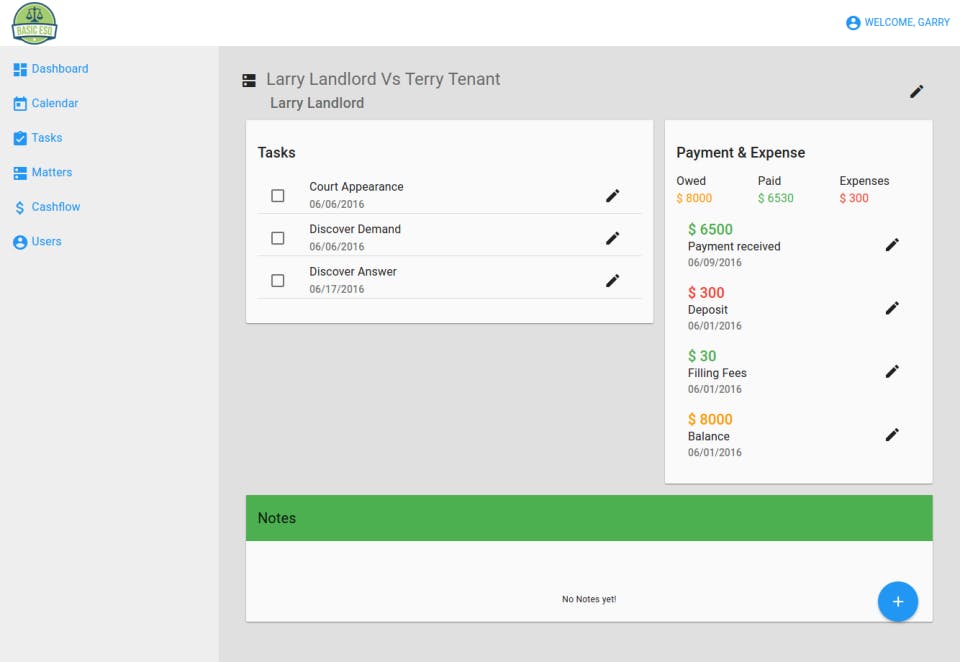The height and width of the screenshot is (662, 960).
Task: Open the Dashboard page
Action: pos(59,69)
